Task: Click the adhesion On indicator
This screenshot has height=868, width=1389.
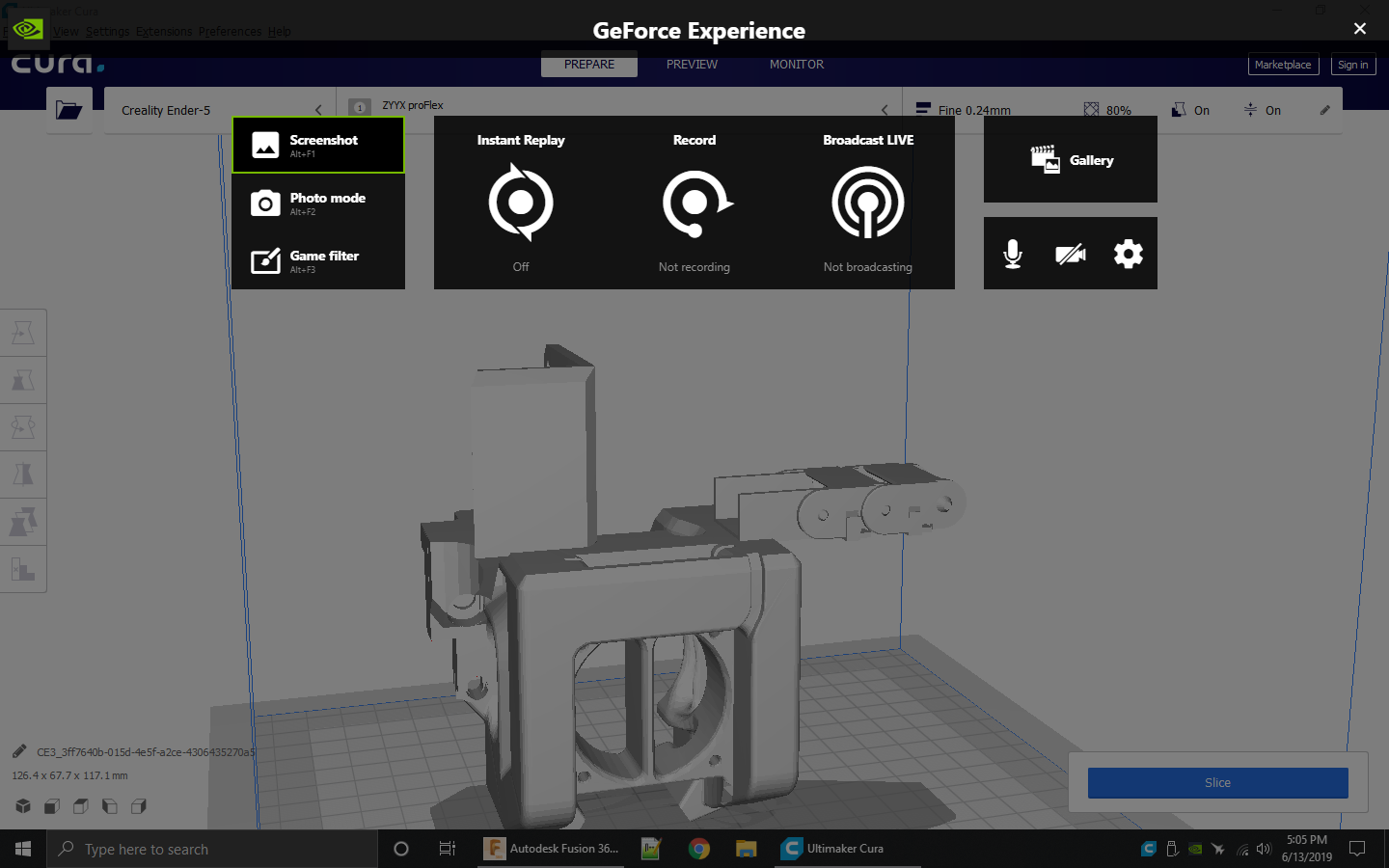Action: click(1263, 110)
